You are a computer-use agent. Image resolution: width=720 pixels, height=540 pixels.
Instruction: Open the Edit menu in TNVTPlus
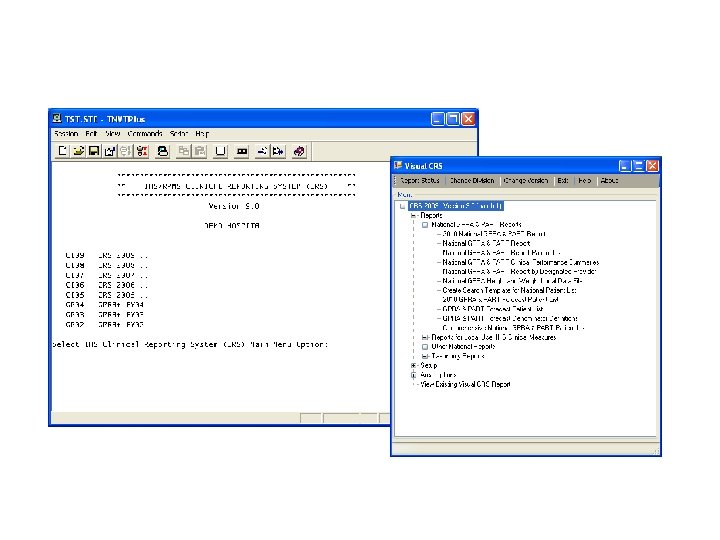[x=91, y=134]
